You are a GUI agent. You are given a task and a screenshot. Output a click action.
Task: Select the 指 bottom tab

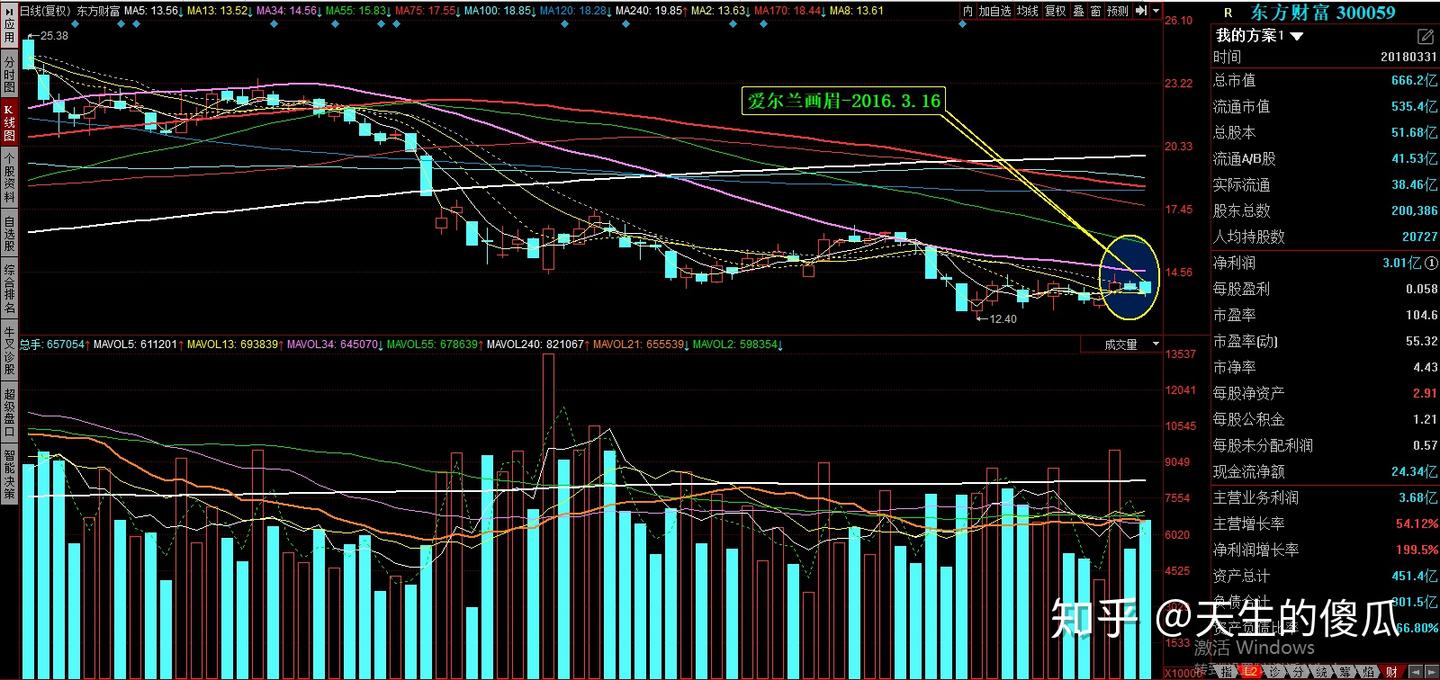tap(1226, 671)
